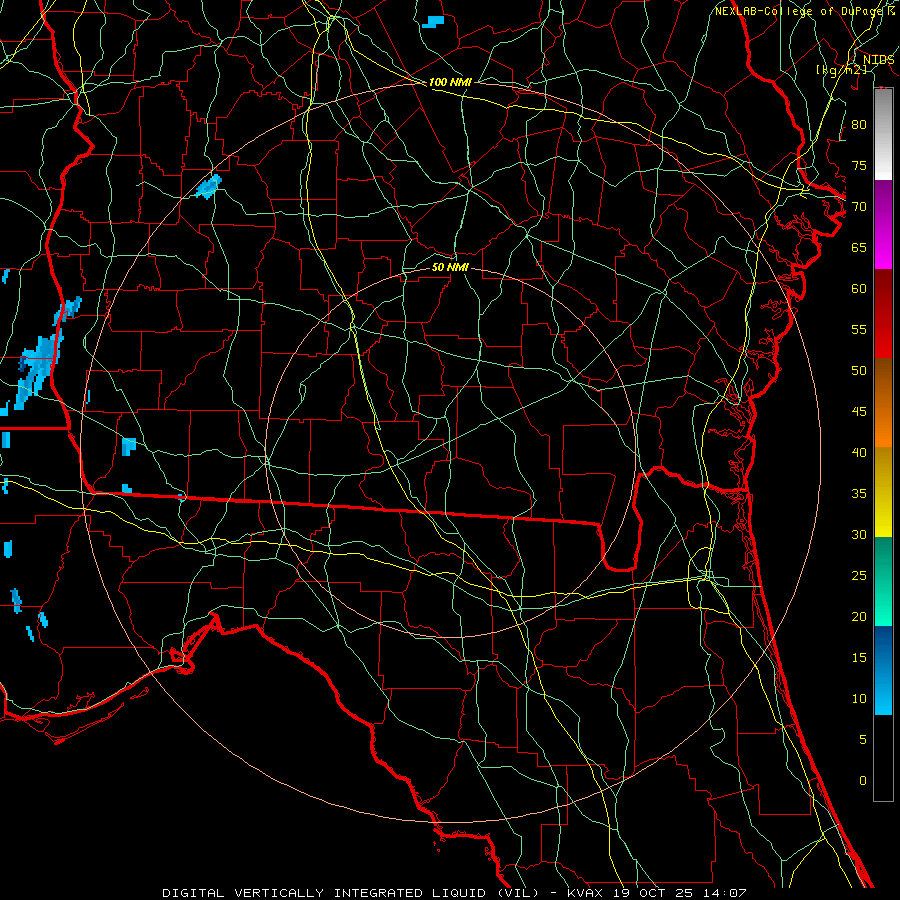Click the 80 value on the color scale
Image resolution: width=900 pixels, height=900 pixels.
(859, 125)
